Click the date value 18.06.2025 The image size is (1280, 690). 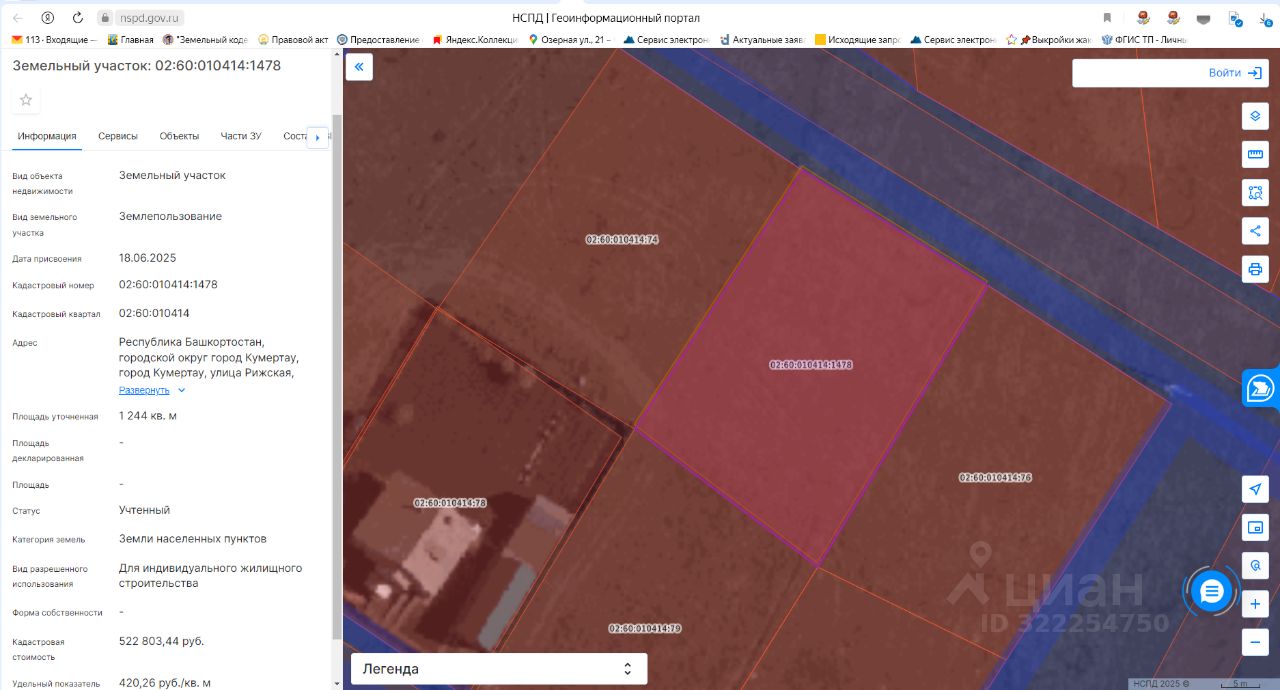click(147, 258)
